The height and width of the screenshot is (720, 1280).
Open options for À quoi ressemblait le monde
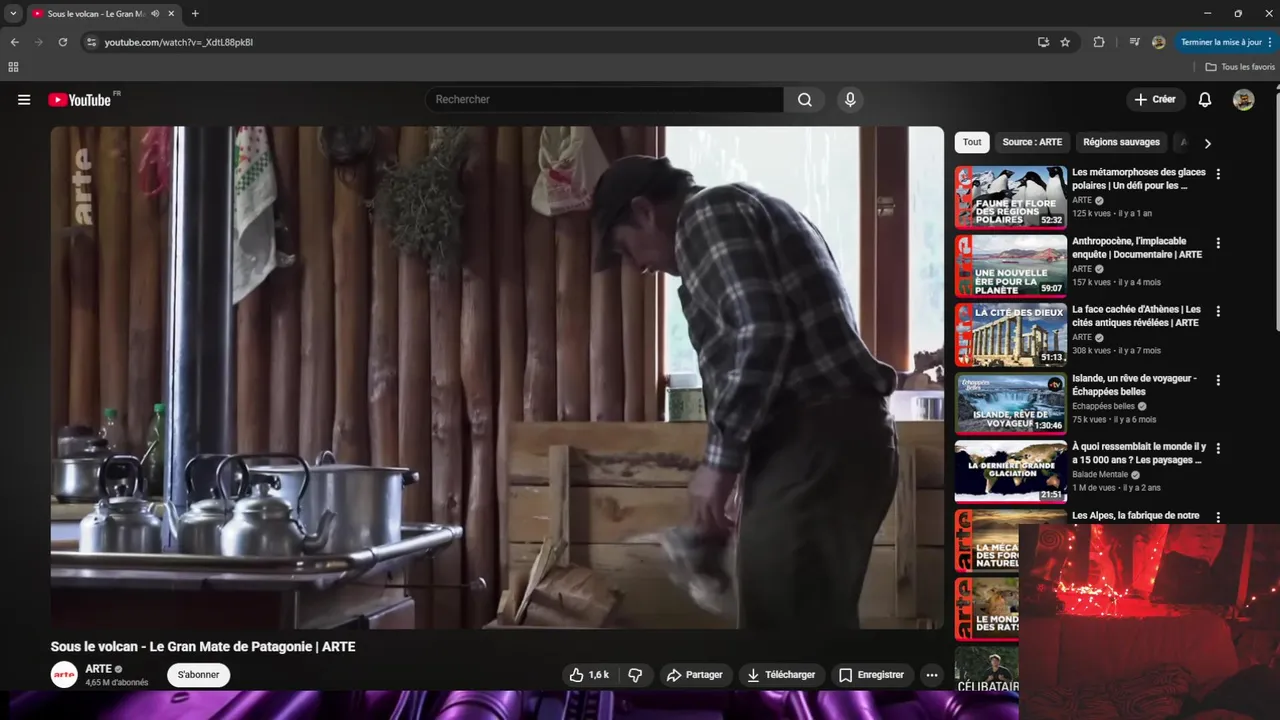[1217, 449]
